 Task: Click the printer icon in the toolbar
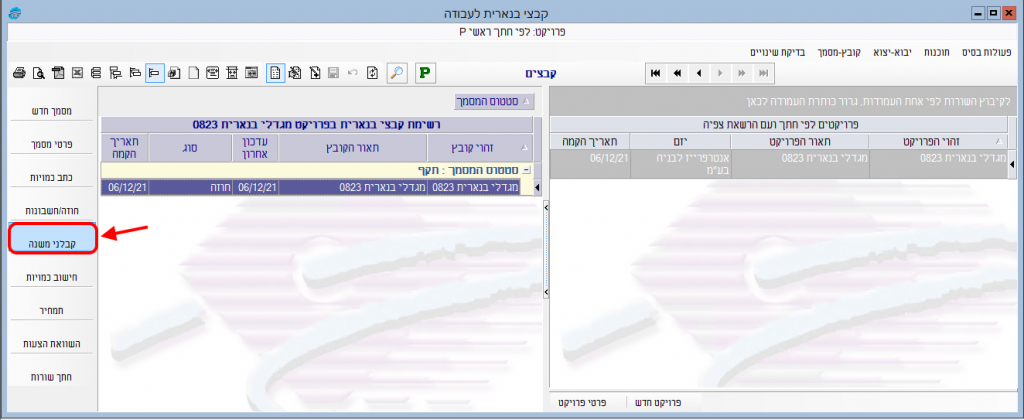20,73
